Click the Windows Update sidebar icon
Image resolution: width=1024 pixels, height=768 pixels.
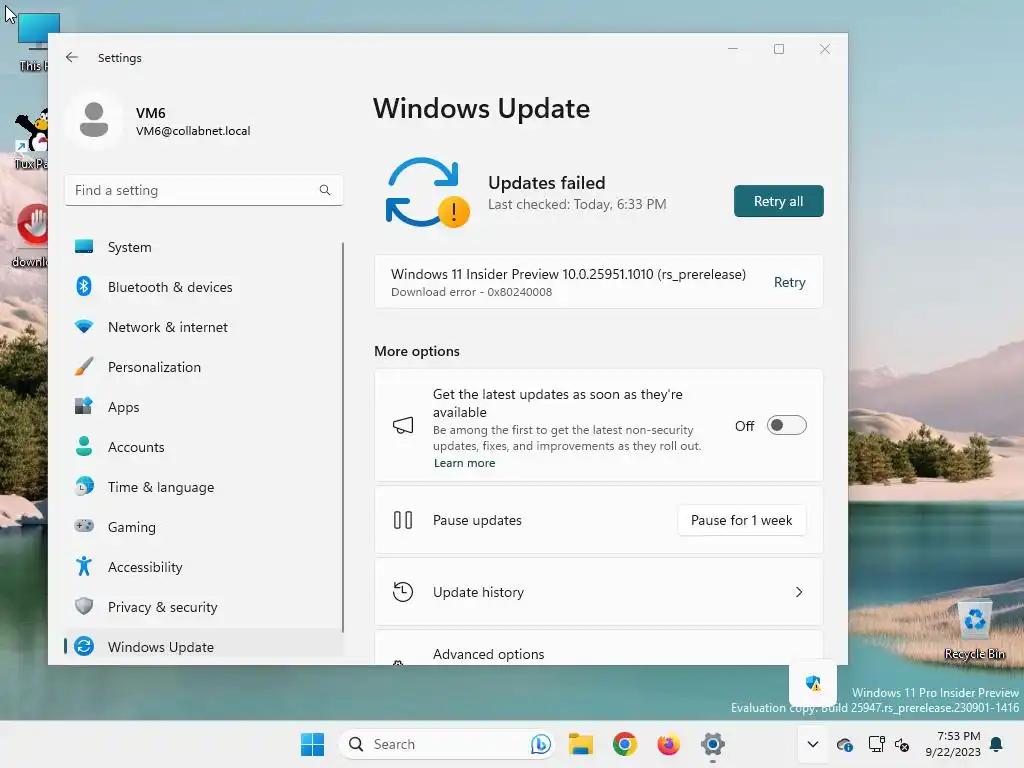[84, 647]
